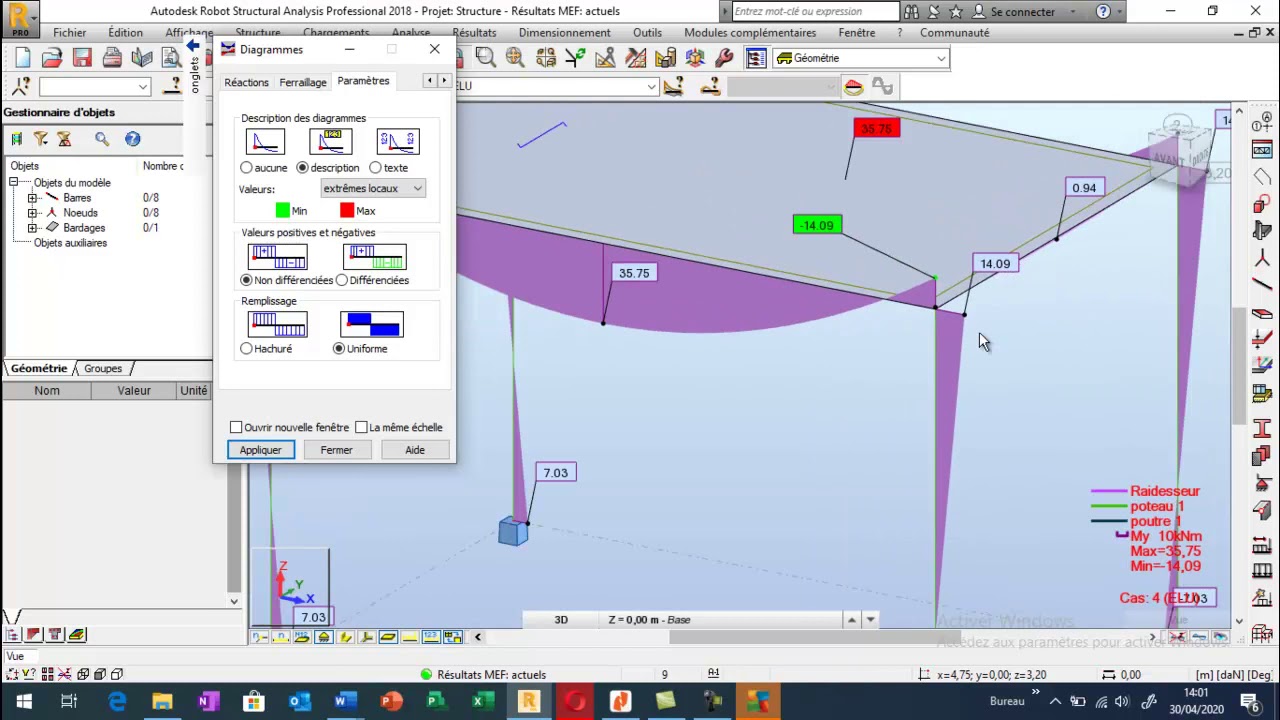
Task: Click the layout selection icon beside Géométrie
Action: click(756, 58)
